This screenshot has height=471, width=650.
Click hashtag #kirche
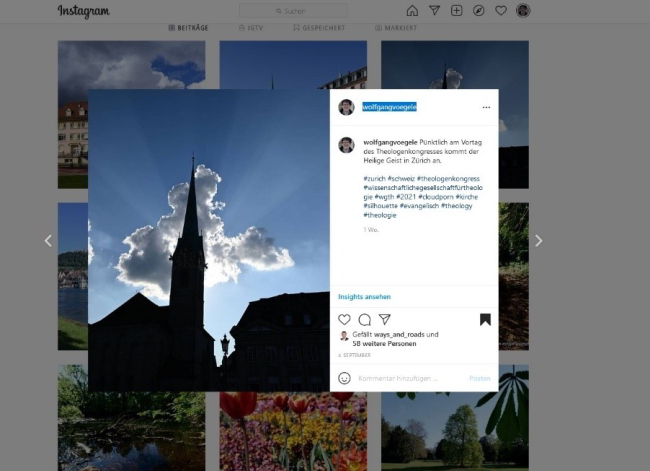(x=467, y=197)
